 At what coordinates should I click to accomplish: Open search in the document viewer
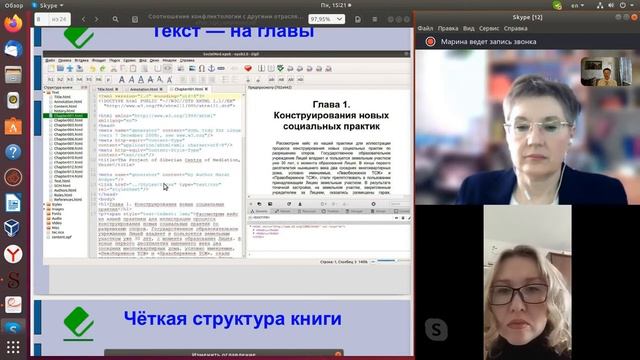point(116,19)
